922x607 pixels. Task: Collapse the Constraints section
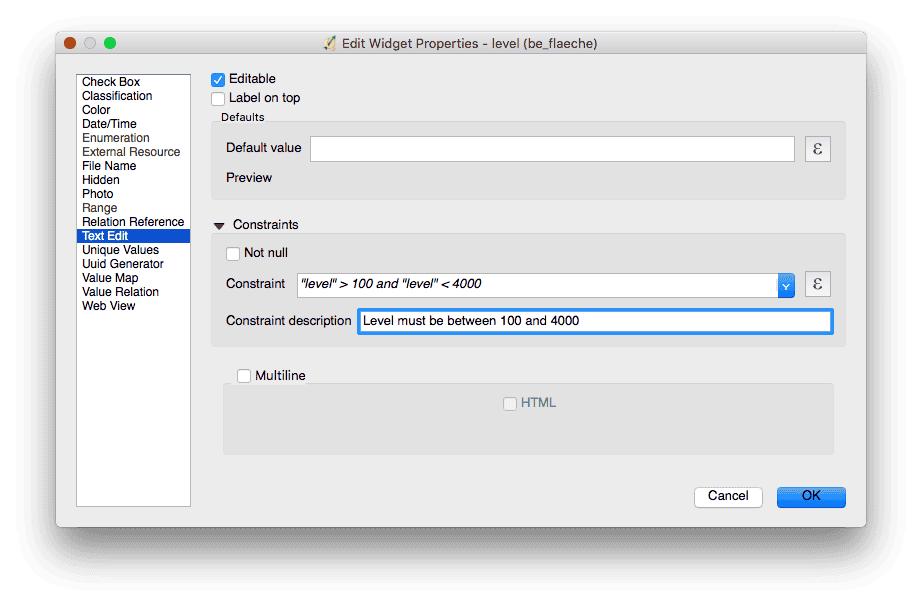point(219,226)
